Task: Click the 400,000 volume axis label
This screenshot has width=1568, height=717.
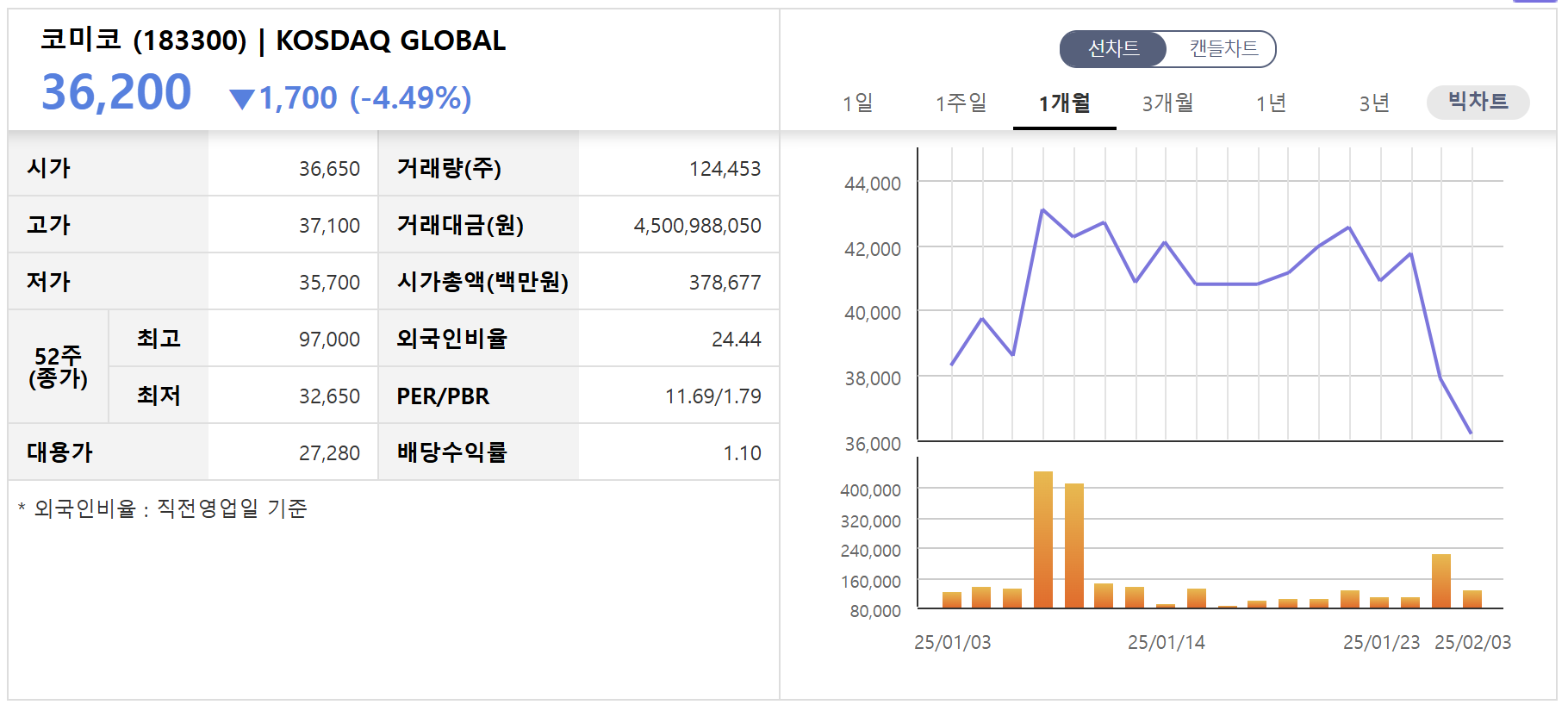Action: (x=870, y=490)
